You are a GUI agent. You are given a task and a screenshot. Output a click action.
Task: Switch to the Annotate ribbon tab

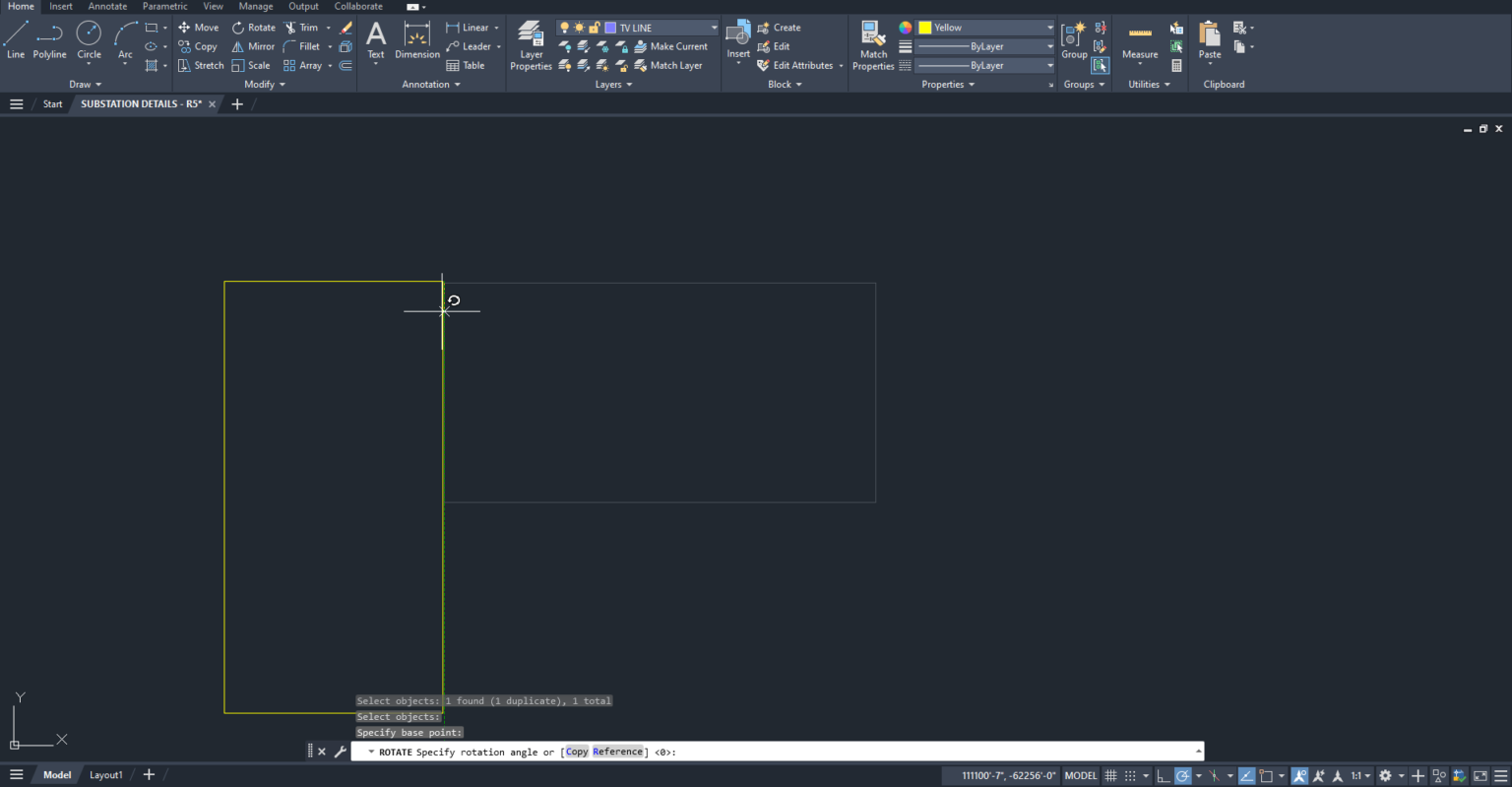[x=107, y=6]
